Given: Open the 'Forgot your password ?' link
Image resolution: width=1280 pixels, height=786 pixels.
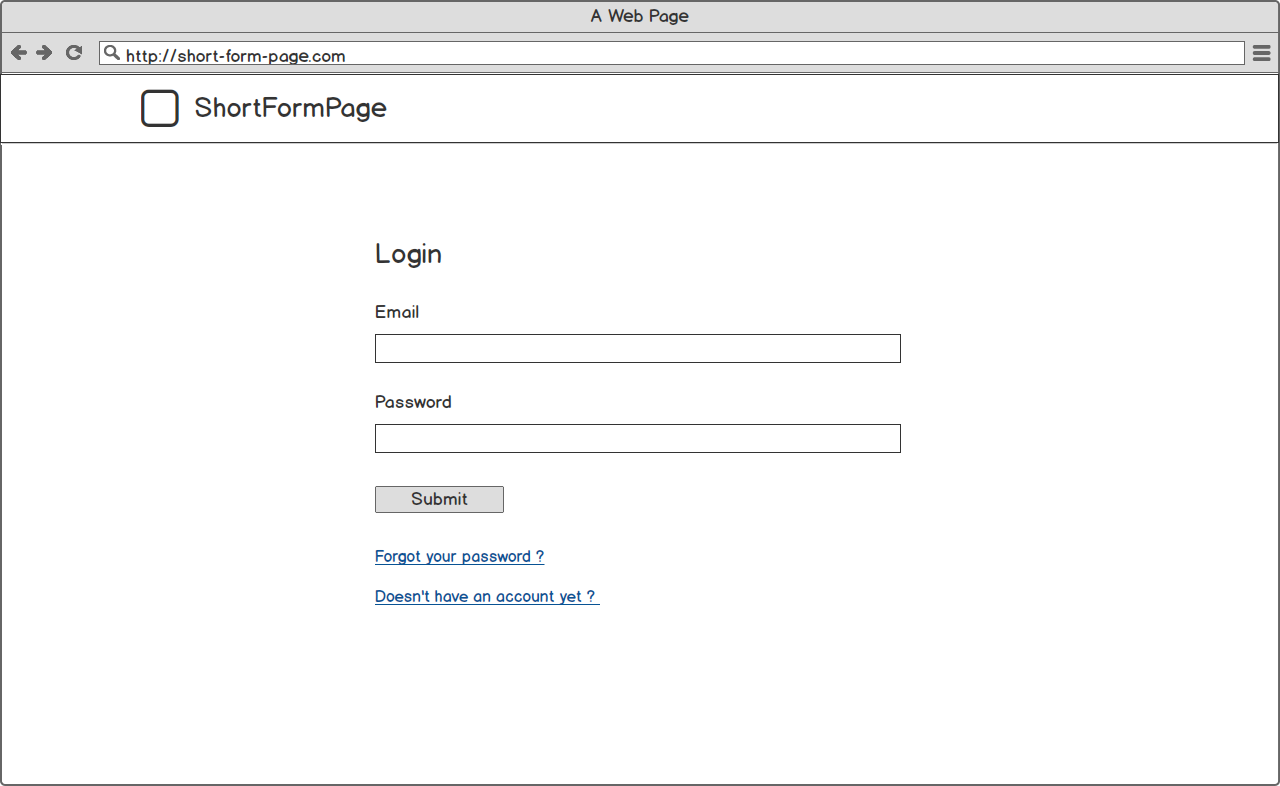Looking at the screenshot, I should 459,556.
